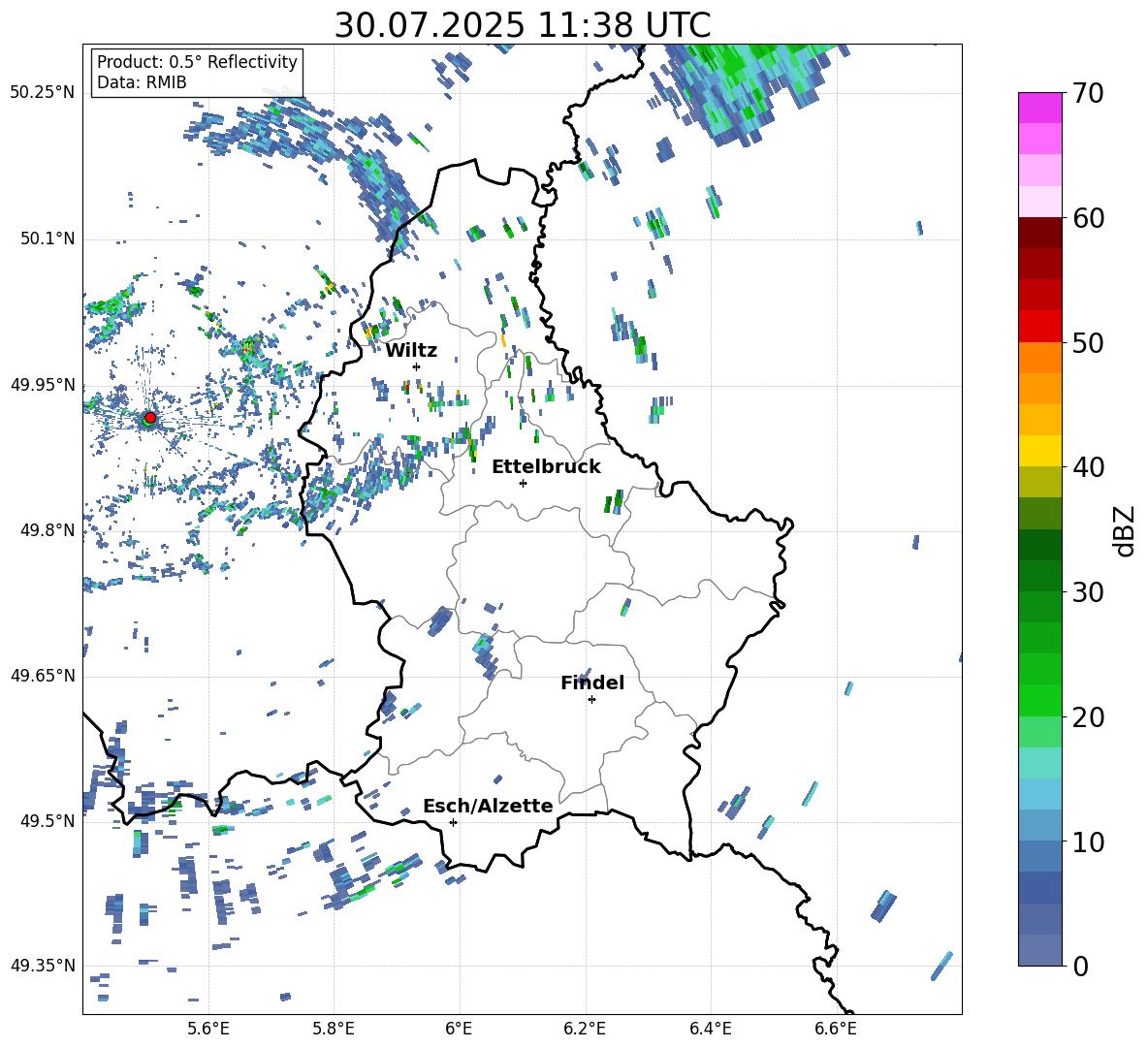Image resolution: width=1148 pixels, height=1048 pixels.
Task: Click the yellow colorbar segment near 40
Action: coord(1039,451)
